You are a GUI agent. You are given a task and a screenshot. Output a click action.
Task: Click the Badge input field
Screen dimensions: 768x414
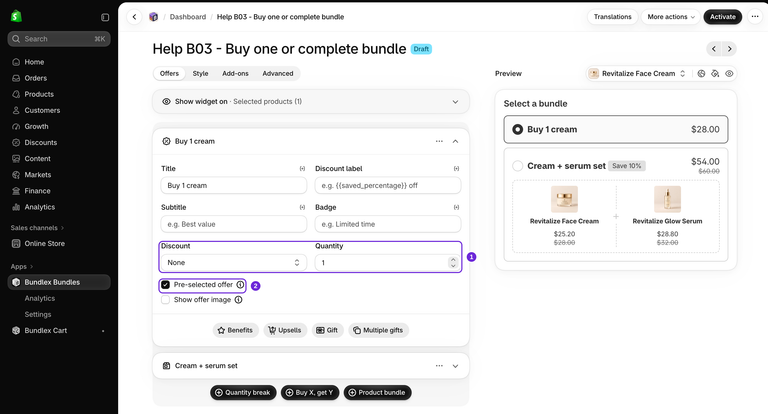(x=388, y=224)
